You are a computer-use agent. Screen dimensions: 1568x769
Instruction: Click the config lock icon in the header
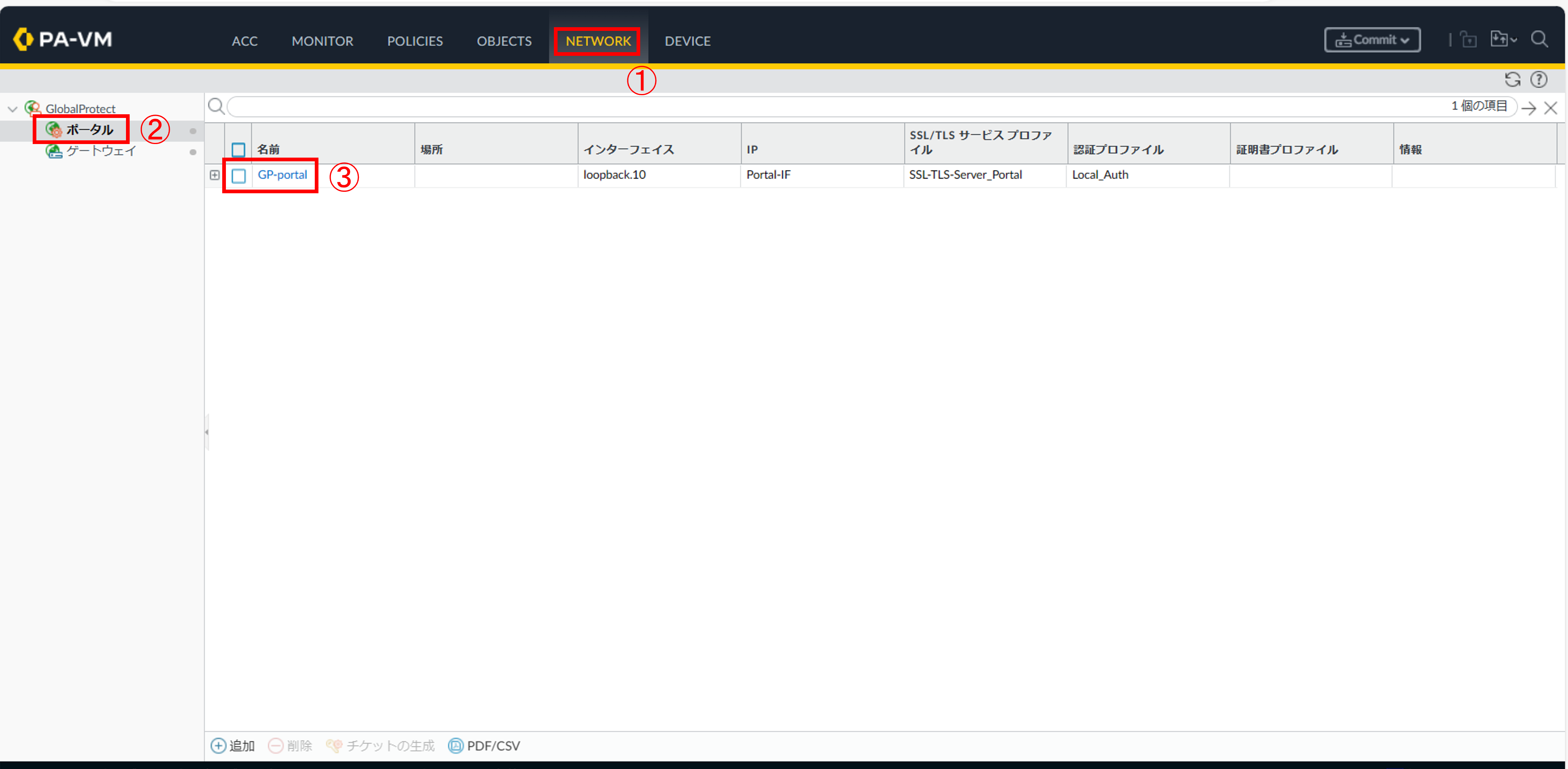click(x=1468, y=40)
